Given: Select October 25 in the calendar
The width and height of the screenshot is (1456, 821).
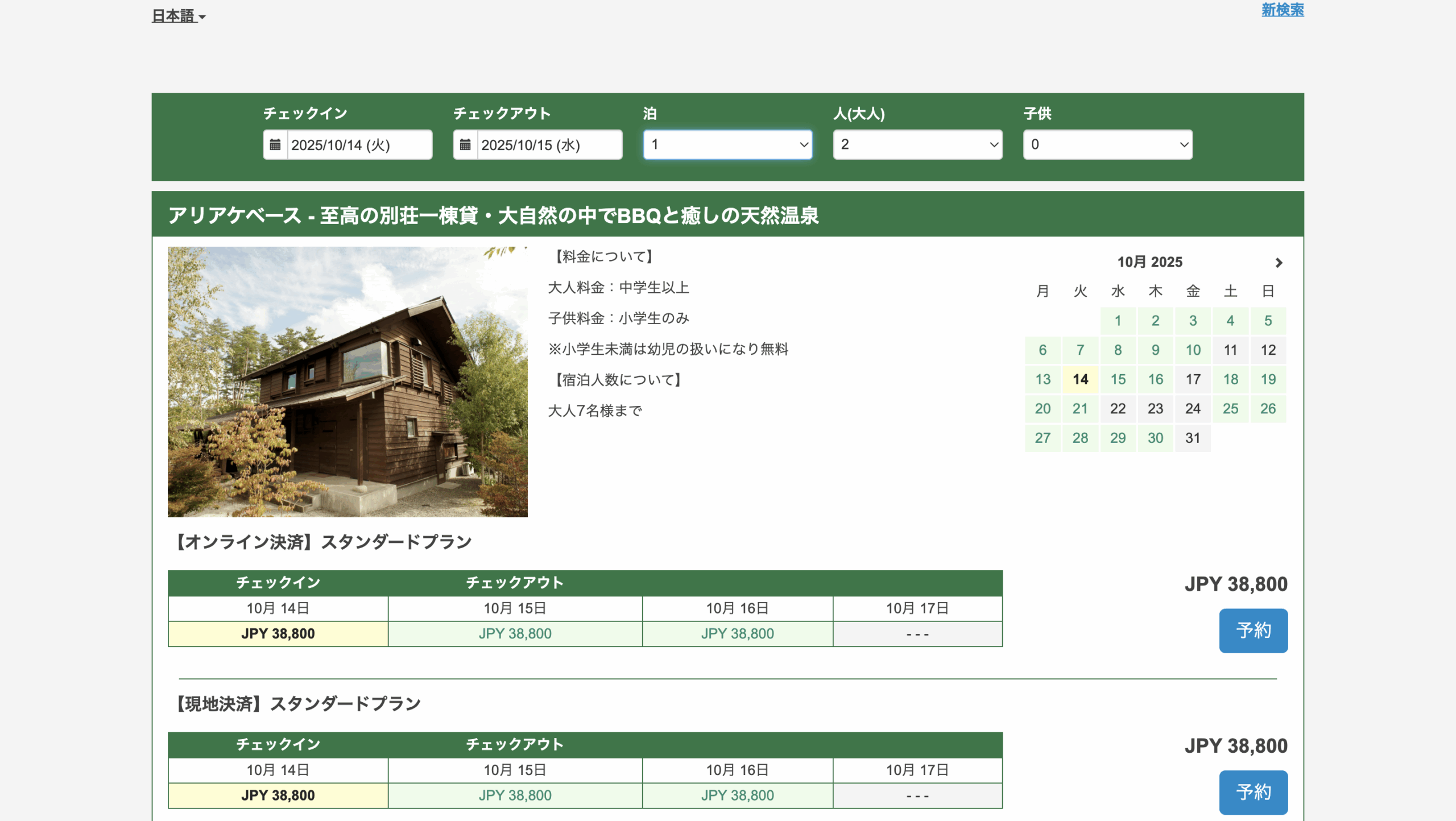Looking at the screenshot, I should [x=1230, y=409].
